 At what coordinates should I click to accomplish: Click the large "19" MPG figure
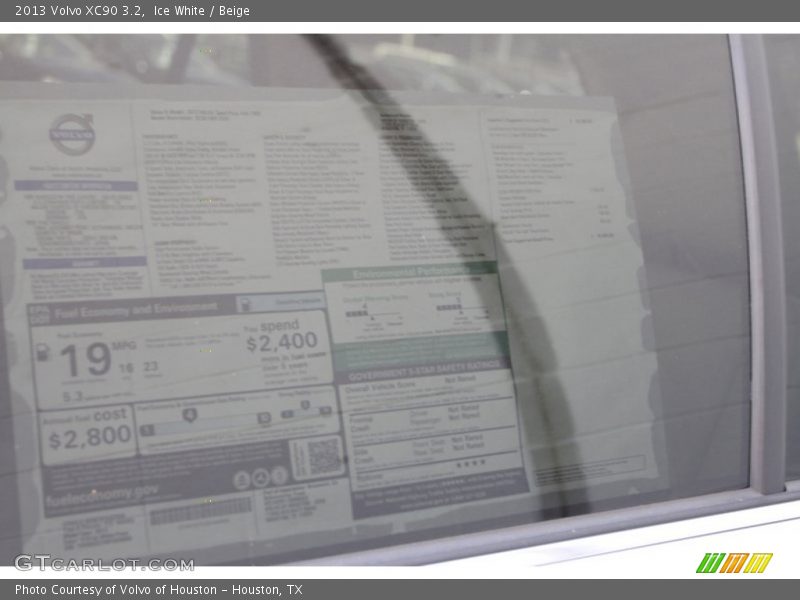[85, 359]
